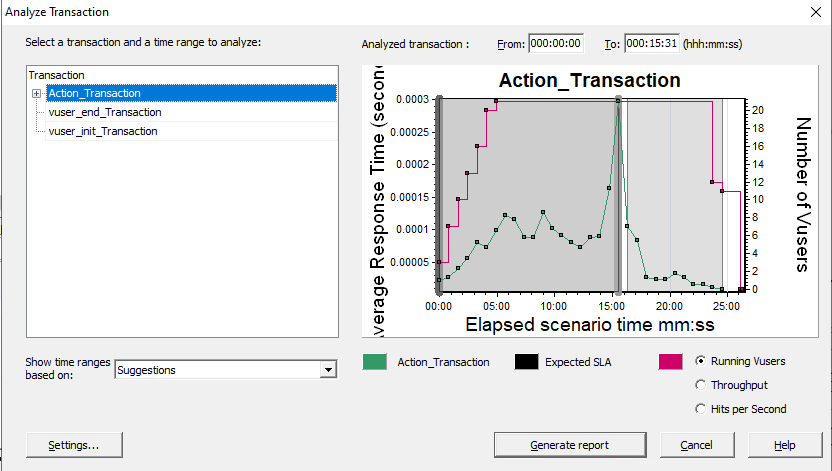Click the To time input field
The height and width of the screenshot is (471, 832).
pos(651,44)
